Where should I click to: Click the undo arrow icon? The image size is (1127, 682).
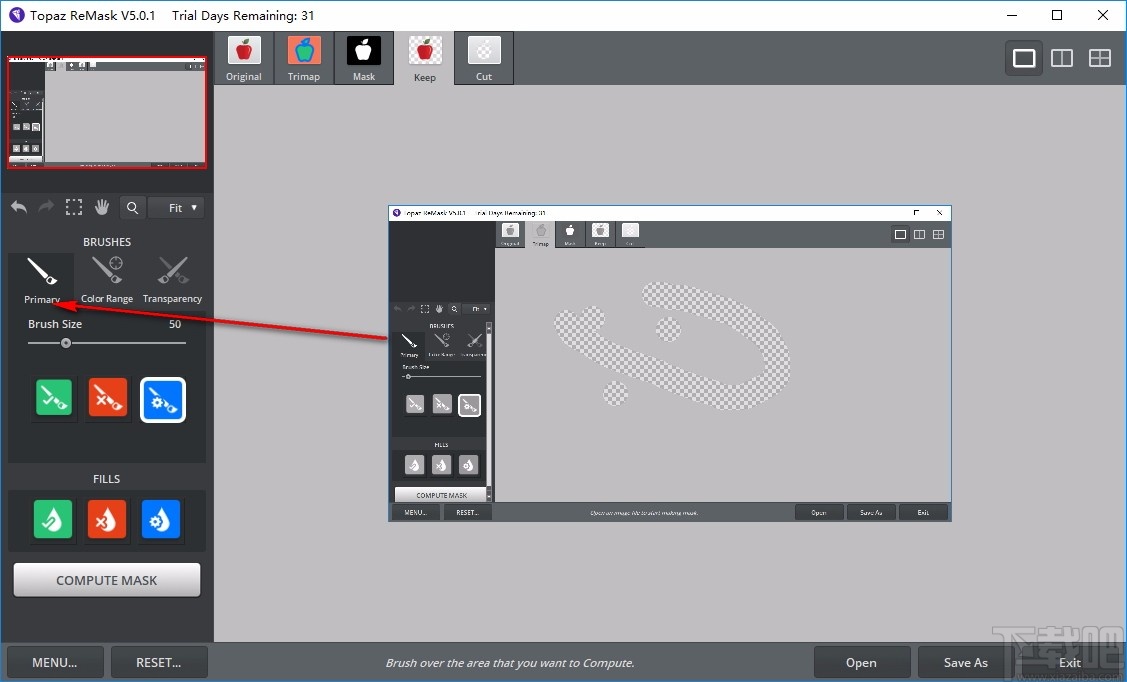tap(19, 207)
